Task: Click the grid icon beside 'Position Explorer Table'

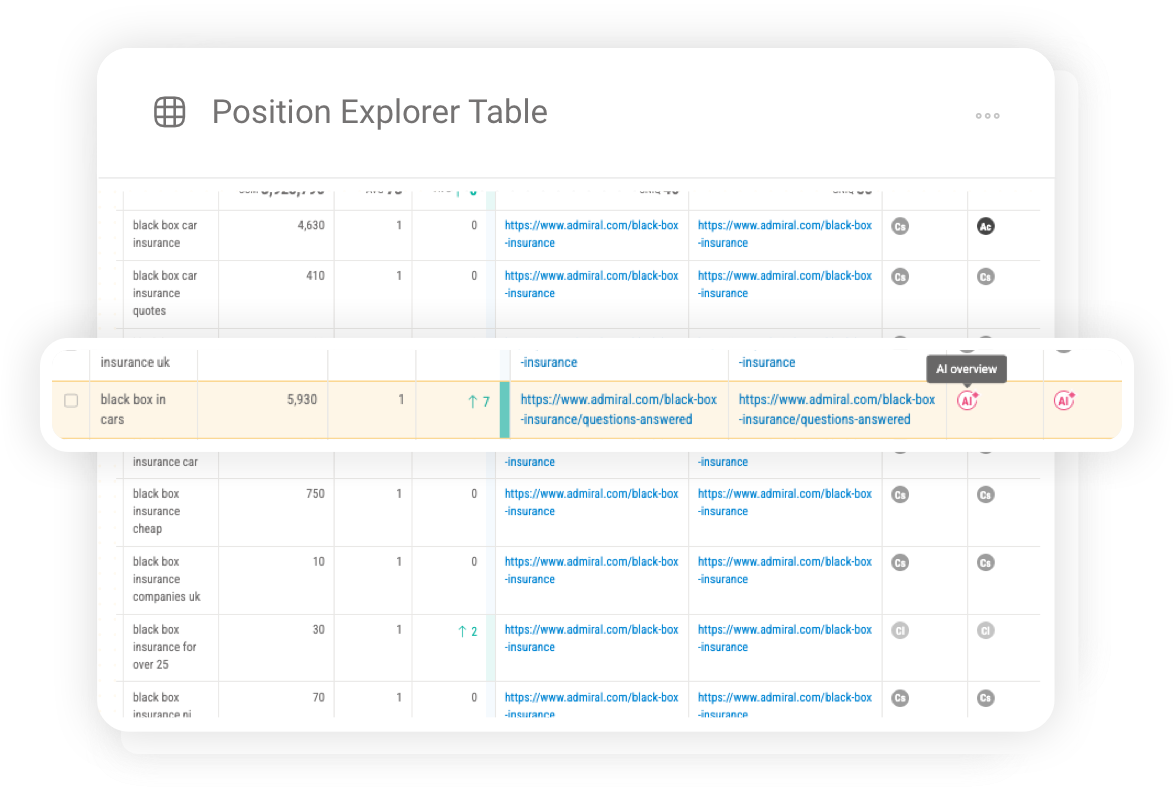Action: 169,112
